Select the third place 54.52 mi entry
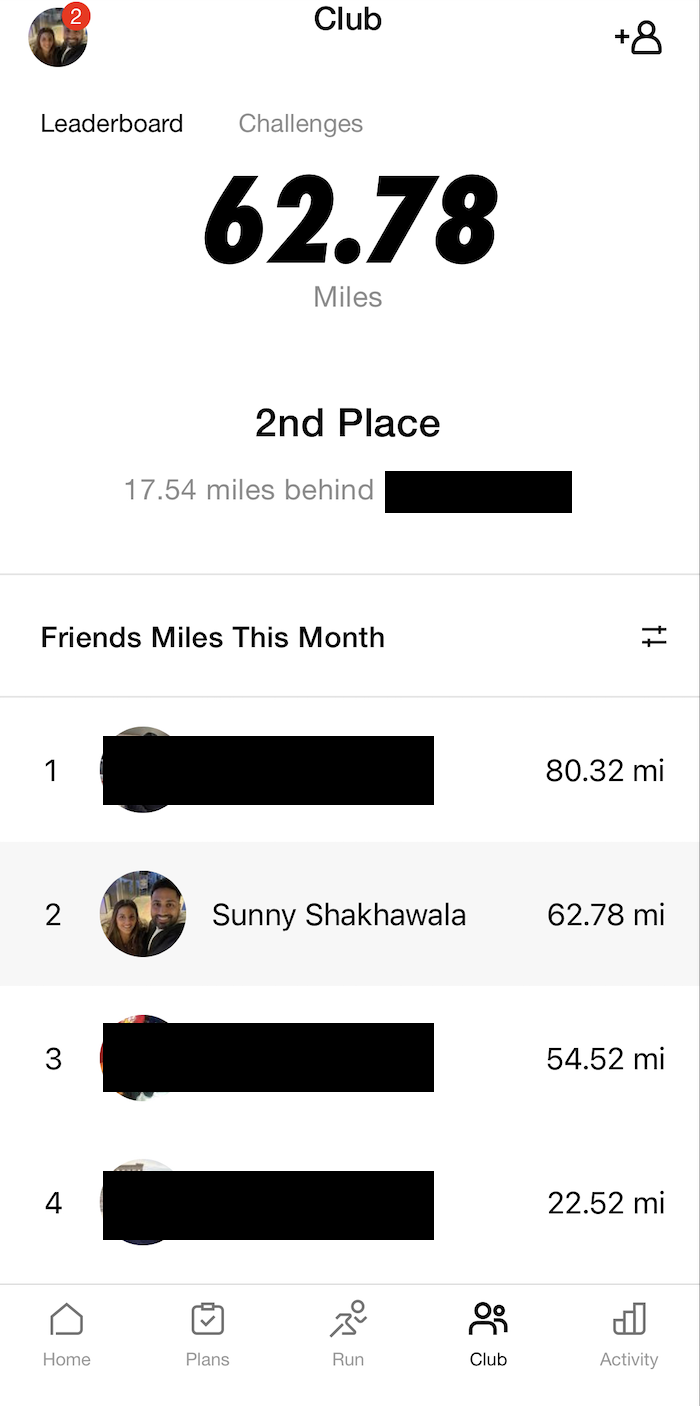The image size is (700, 1406). coord(604,1059)
